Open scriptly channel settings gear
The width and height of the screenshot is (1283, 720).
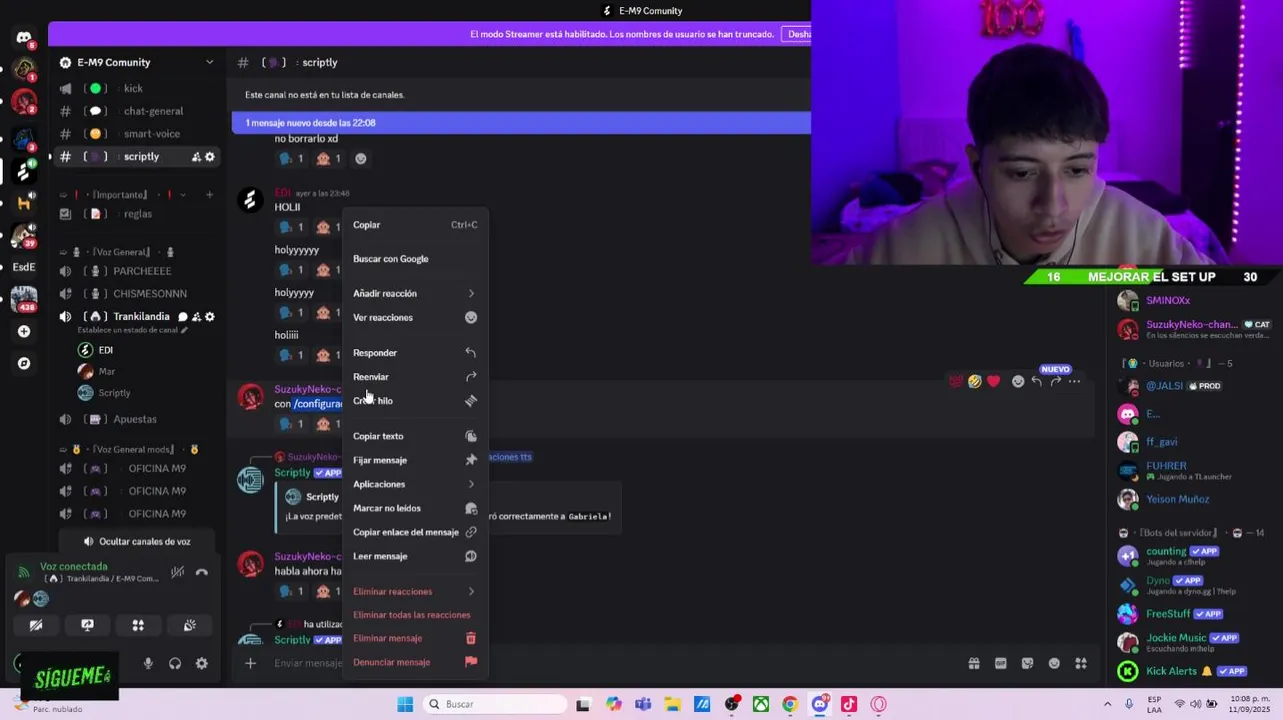tap(210, 157)
